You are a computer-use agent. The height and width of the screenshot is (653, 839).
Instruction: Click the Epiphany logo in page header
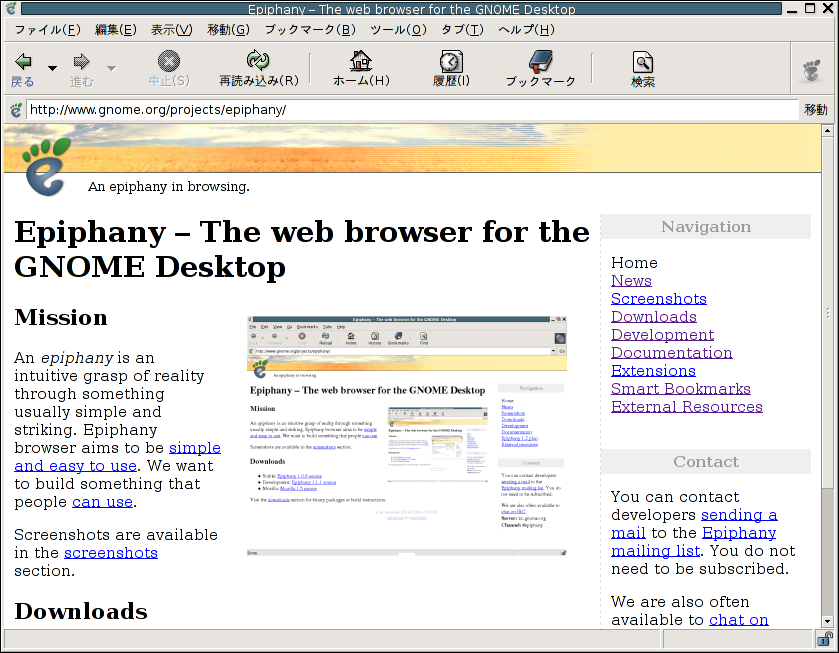pos(46,167)
